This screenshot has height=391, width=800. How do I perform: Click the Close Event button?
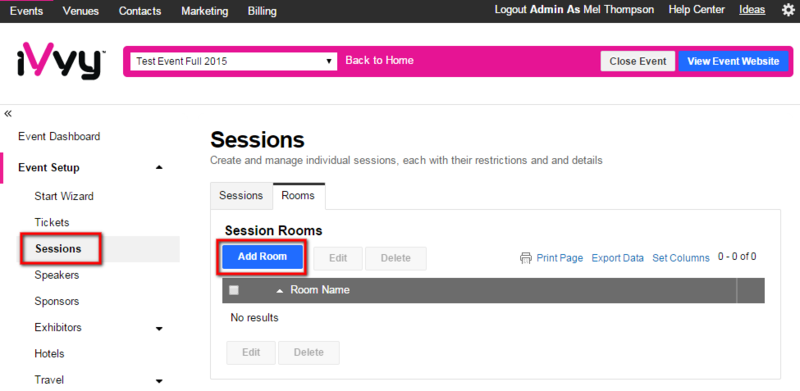click(638, 61)
